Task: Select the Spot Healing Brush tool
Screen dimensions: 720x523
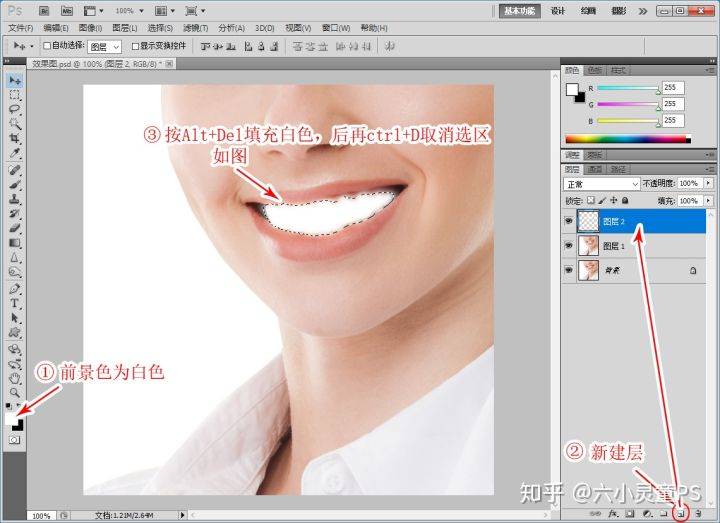Action: click(x=15, y=170)
